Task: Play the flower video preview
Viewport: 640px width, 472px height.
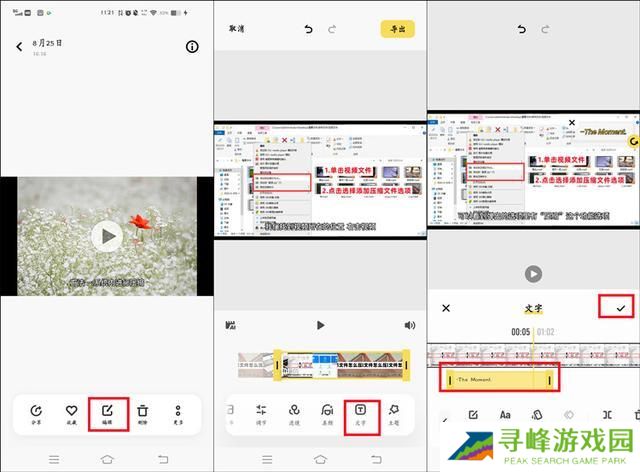Action: [106, 236]
